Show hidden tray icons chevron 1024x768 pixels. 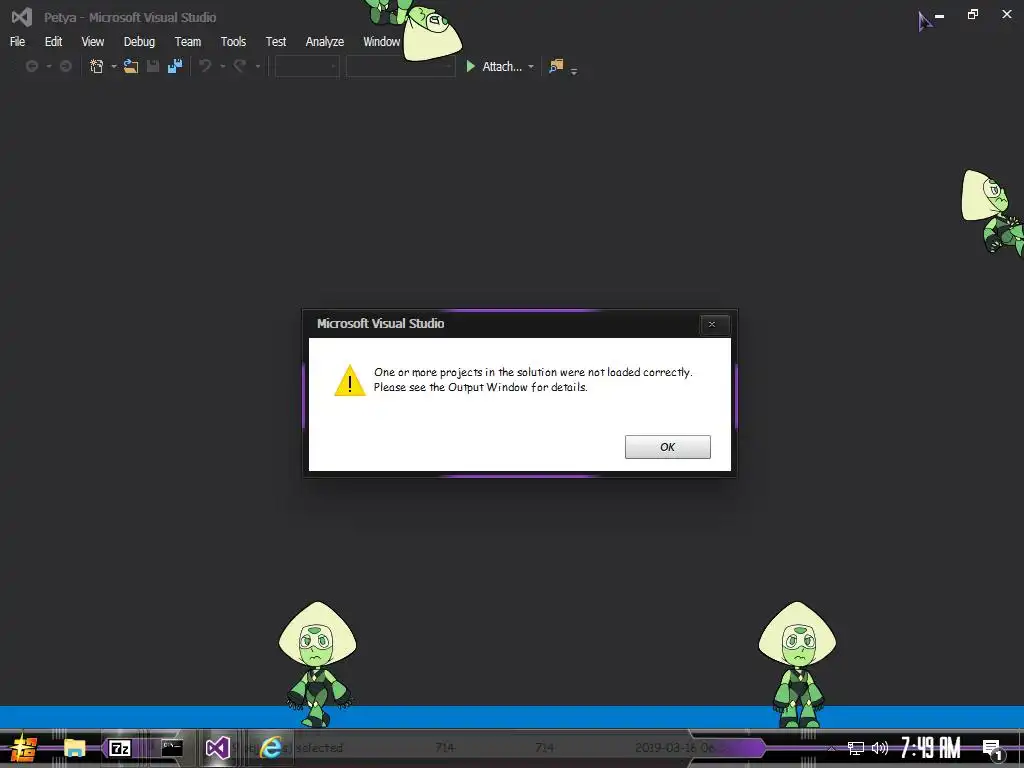coord(832,748)
